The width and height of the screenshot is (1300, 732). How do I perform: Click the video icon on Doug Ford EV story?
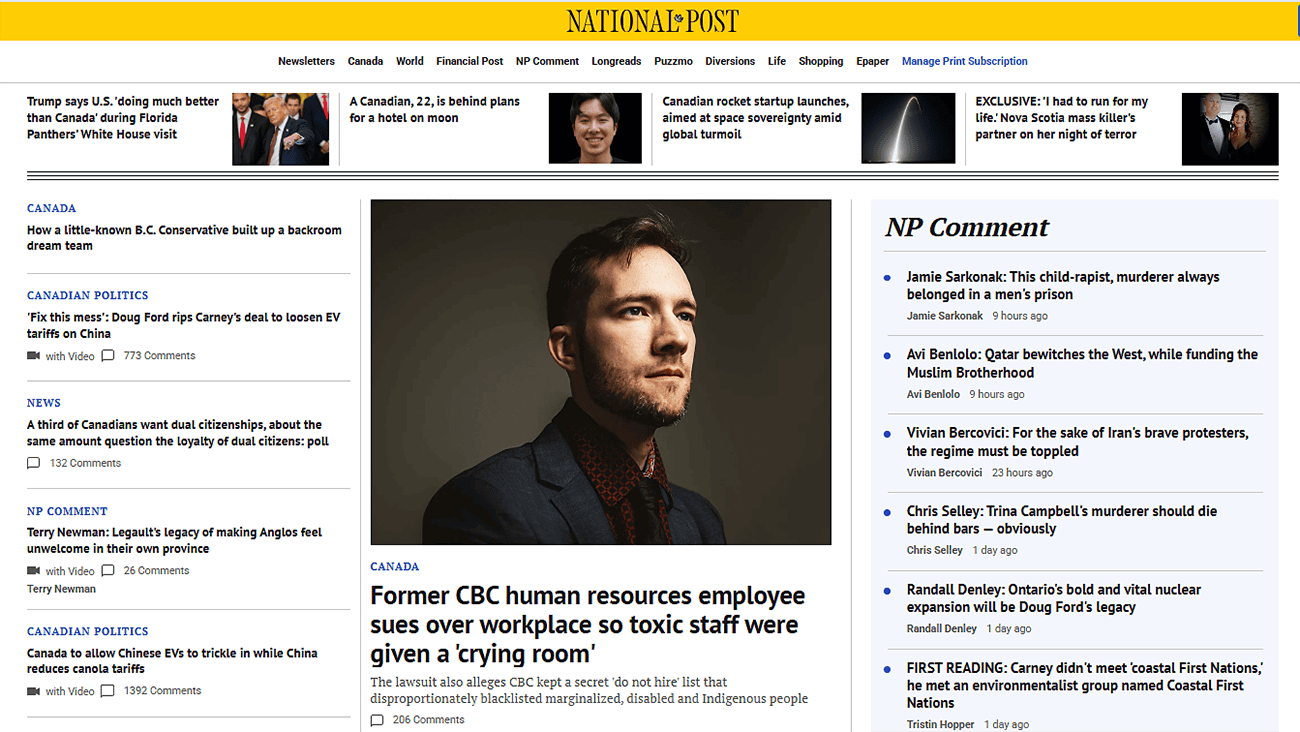pyautogui.click(x=33, y=355)
